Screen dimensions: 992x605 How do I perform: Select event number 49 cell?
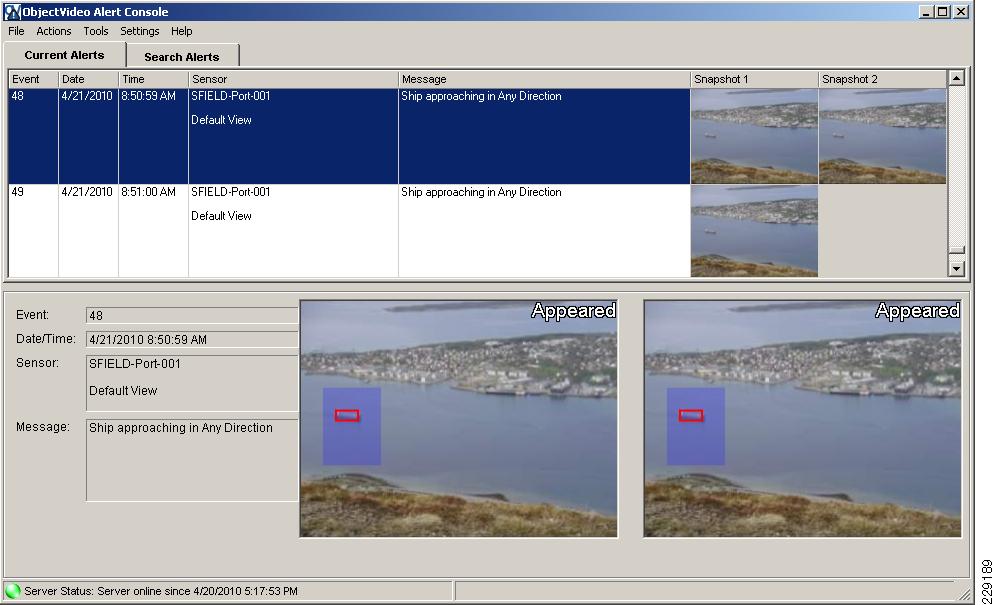pos(33,230)
